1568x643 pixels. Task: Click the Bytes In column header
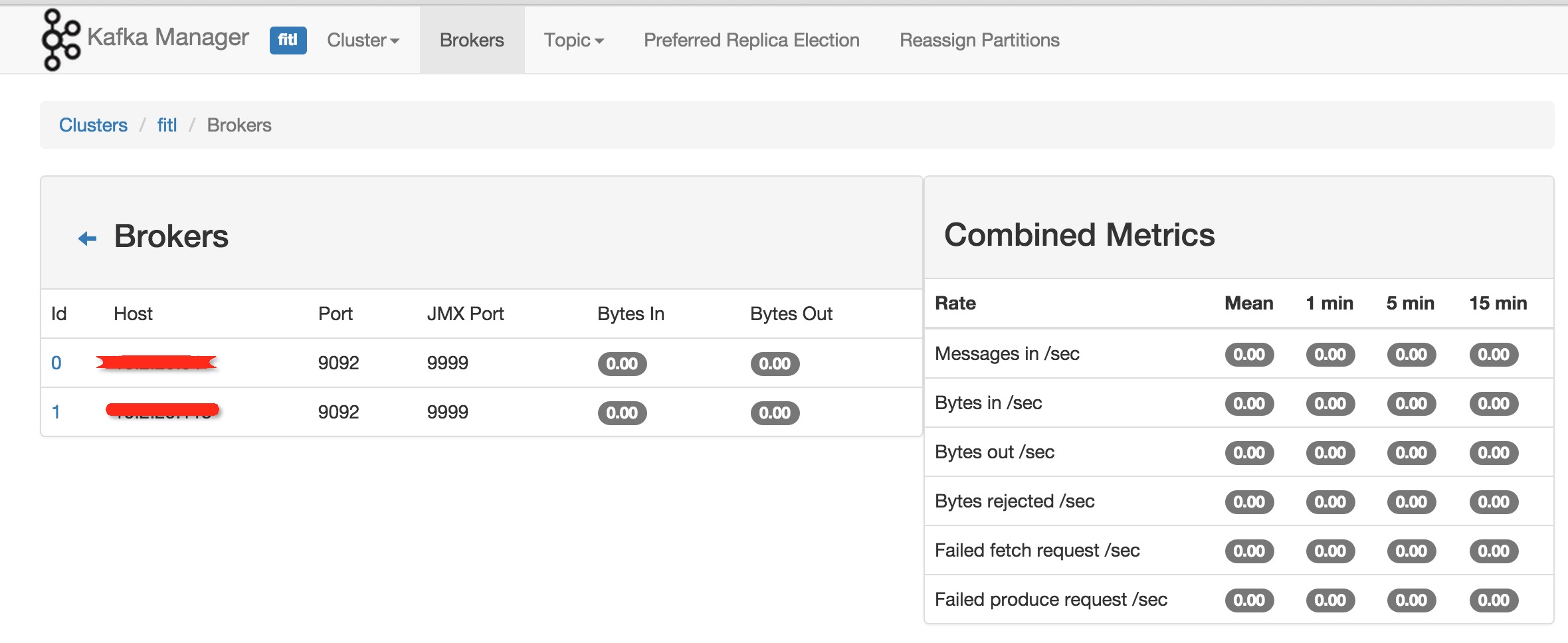coord(631,314)
